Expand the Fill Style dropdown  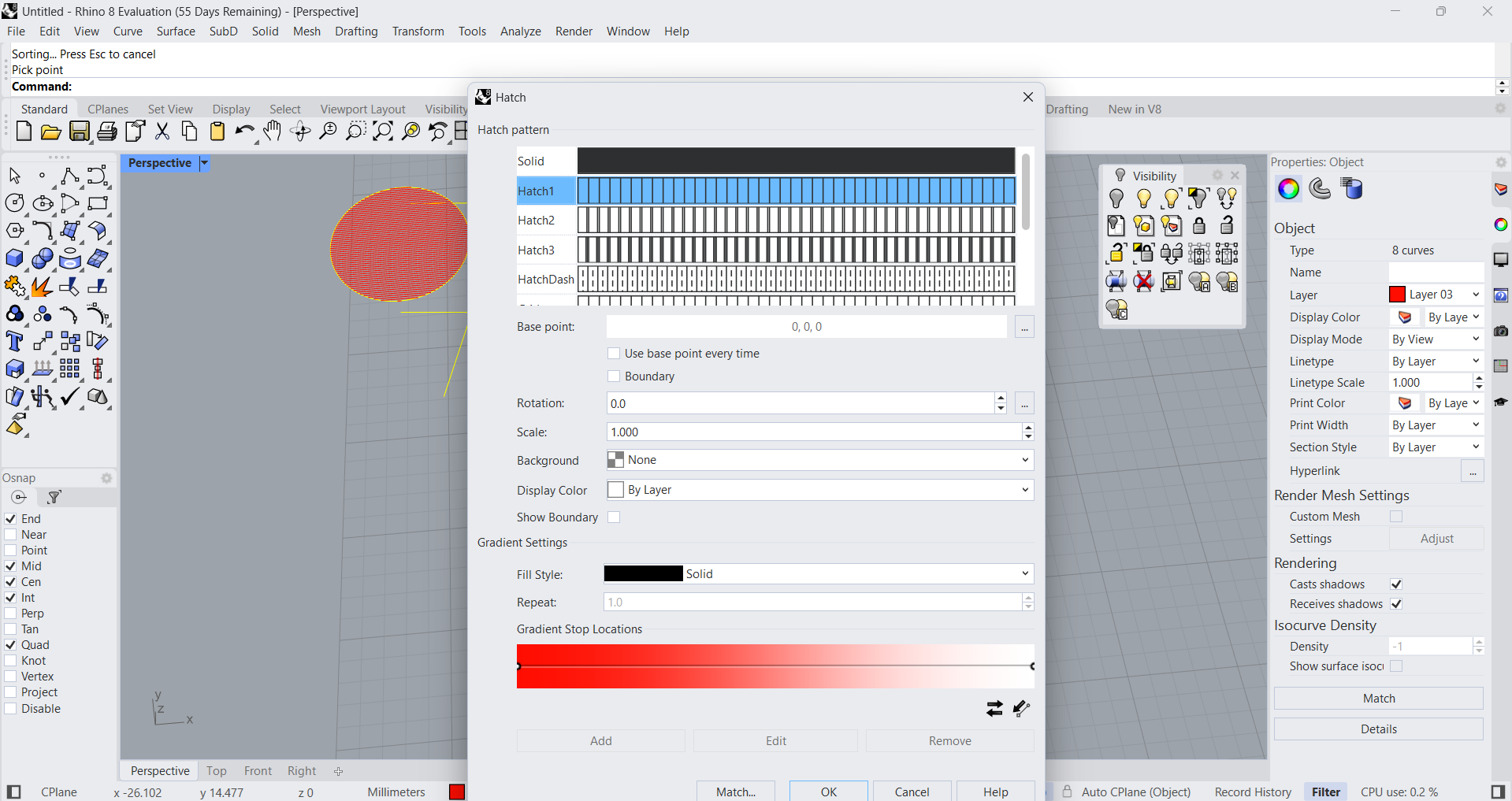[818, 574]
